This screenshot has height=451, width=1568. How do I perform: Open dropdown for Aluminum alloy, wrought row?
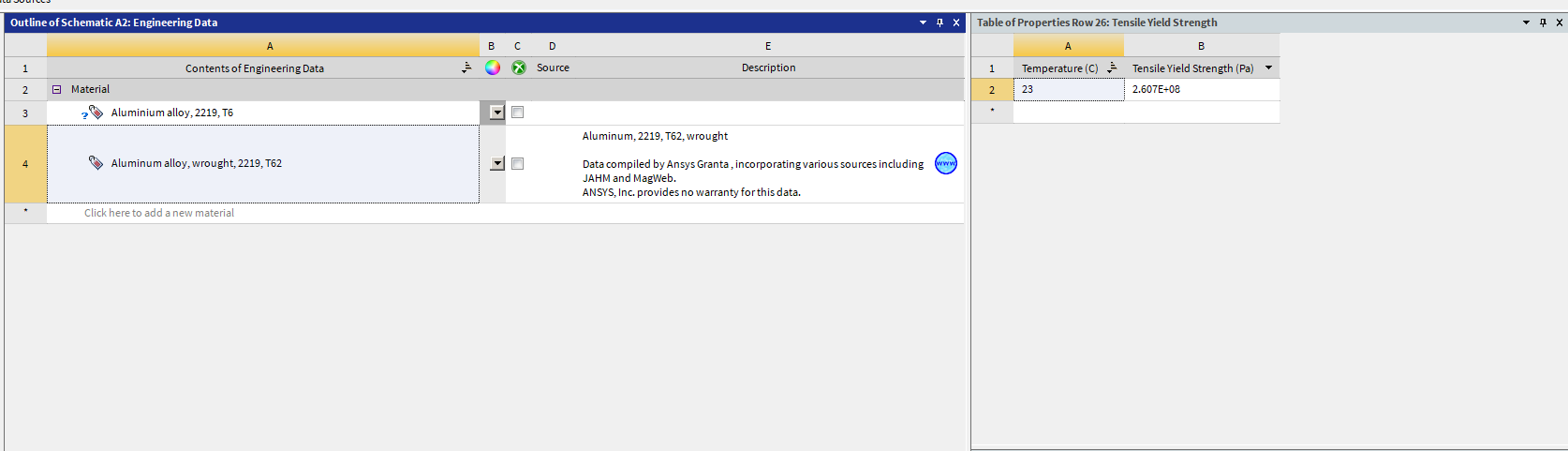click(497, 164)
